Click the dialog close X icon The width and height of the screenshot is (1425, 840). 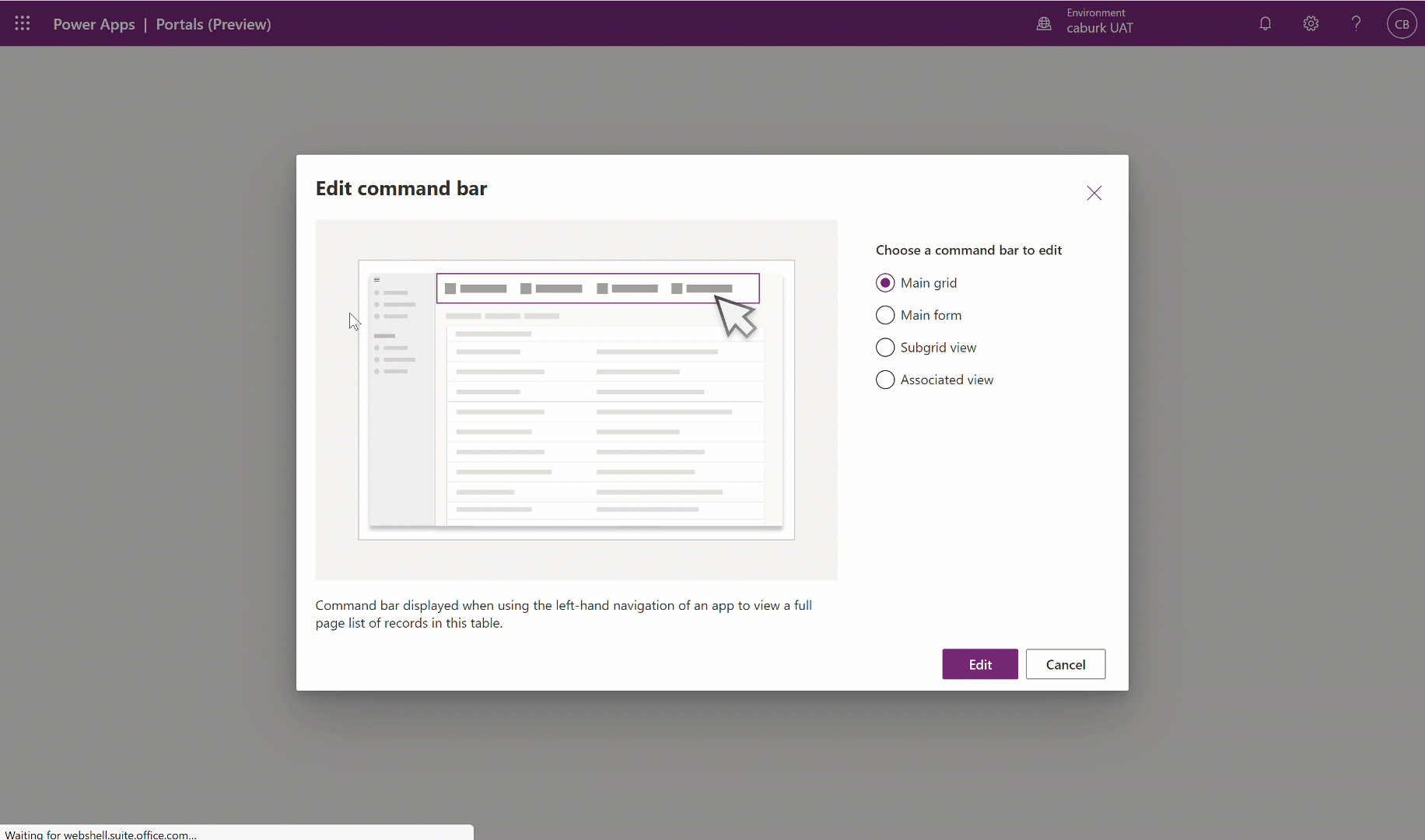tap(1094, 193)
